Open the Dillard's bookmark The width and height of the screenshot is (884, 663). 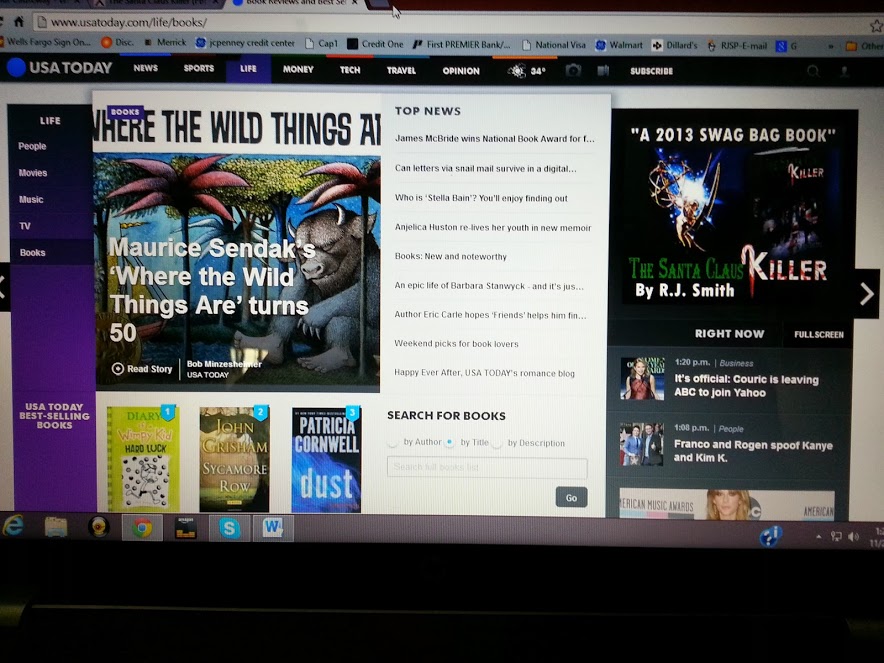674,45
